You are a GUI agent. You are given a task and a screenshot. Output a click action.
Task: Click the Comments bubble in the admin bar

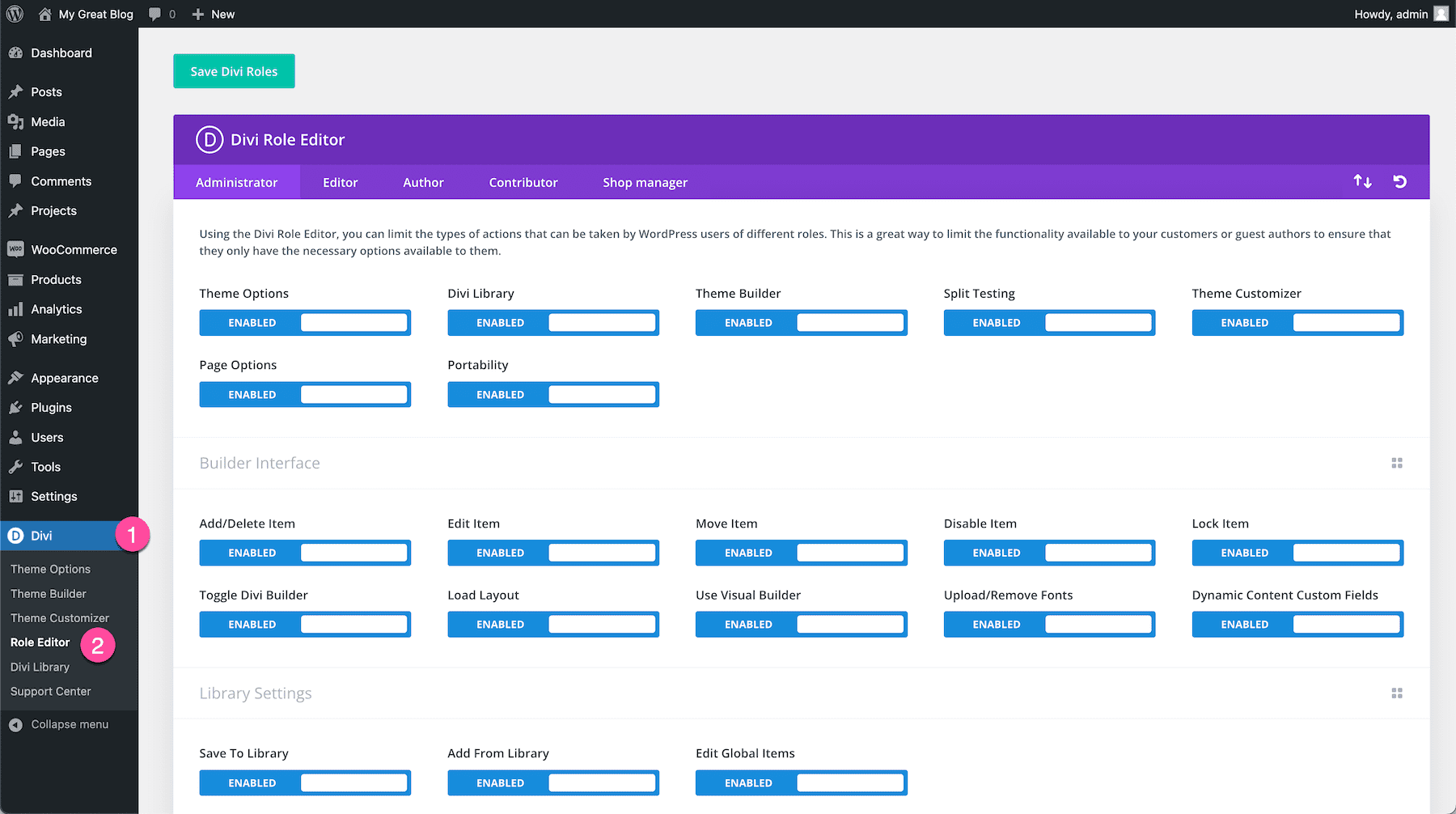tap(154, 14)
